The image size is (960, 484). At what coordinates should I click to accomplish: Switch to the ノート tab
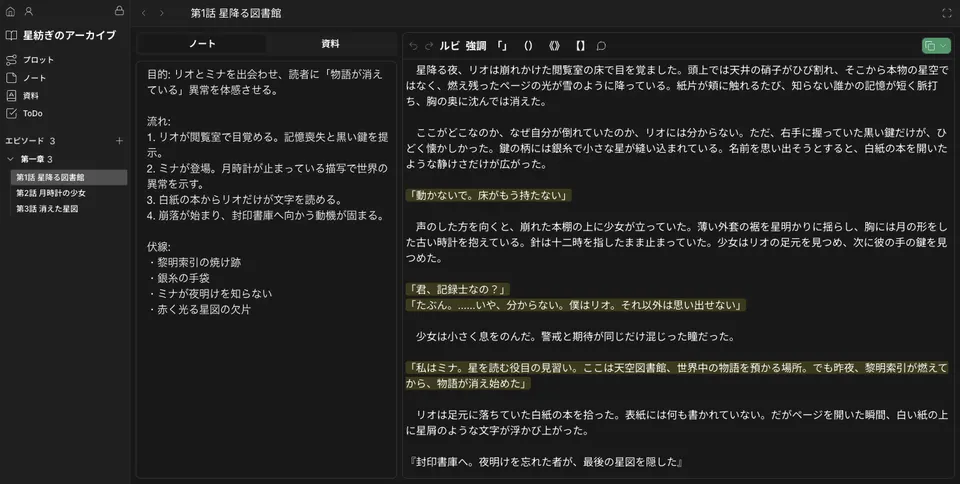202,43
